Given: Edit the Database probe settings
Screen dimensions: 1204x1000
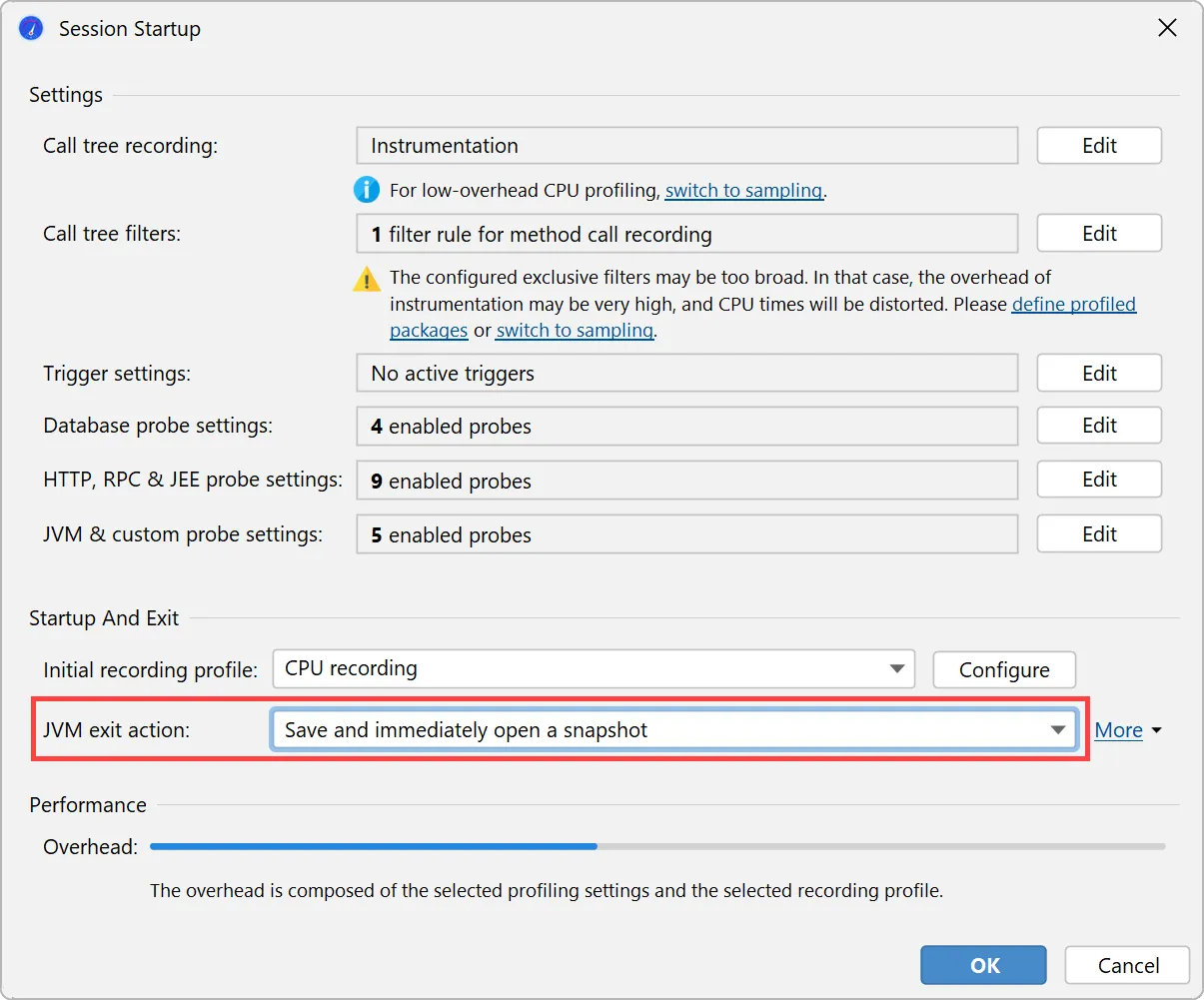Looking at the screenshot, I should click(x=1099, y=426).
